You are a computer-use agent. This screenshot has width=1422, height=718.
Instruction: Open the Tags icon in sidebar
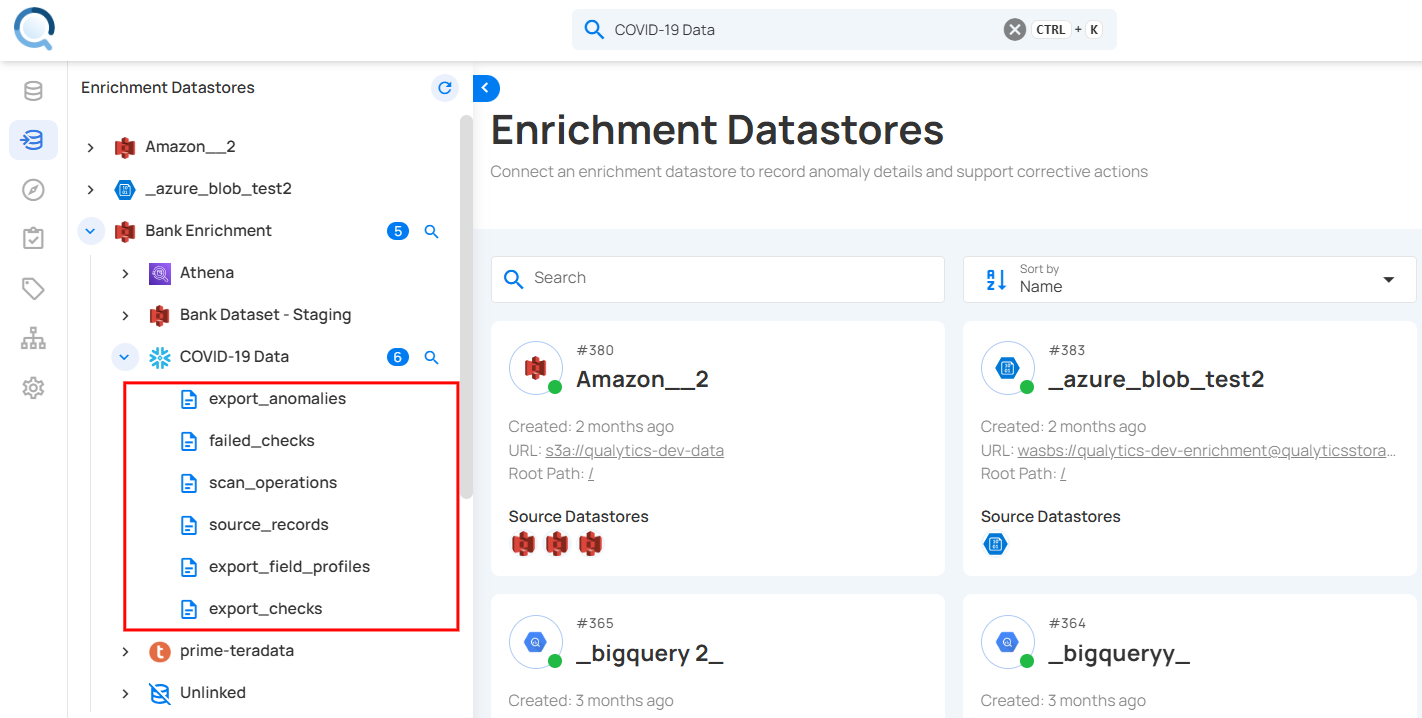[33, 289]
